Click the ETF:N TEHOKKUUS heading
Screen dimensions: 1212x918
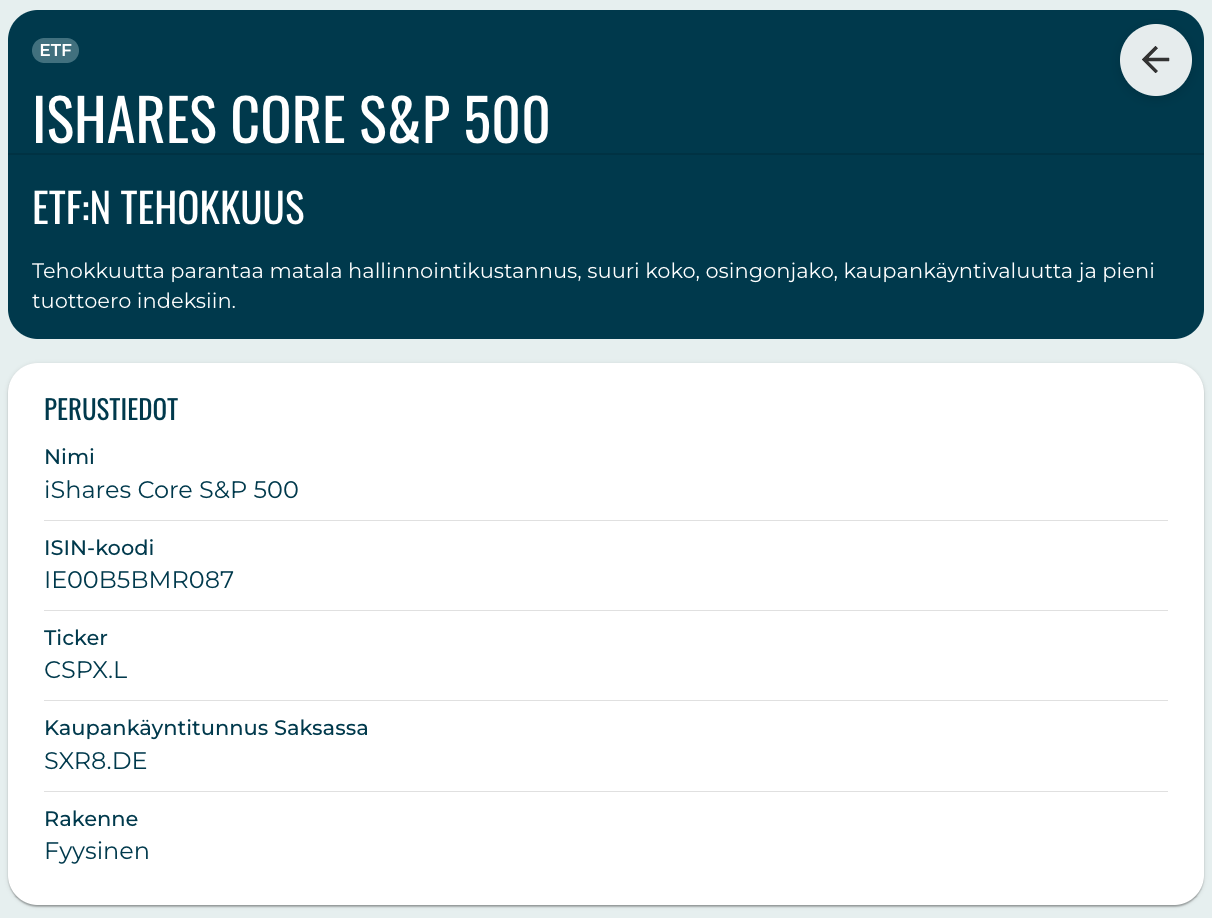pos(168,208)
